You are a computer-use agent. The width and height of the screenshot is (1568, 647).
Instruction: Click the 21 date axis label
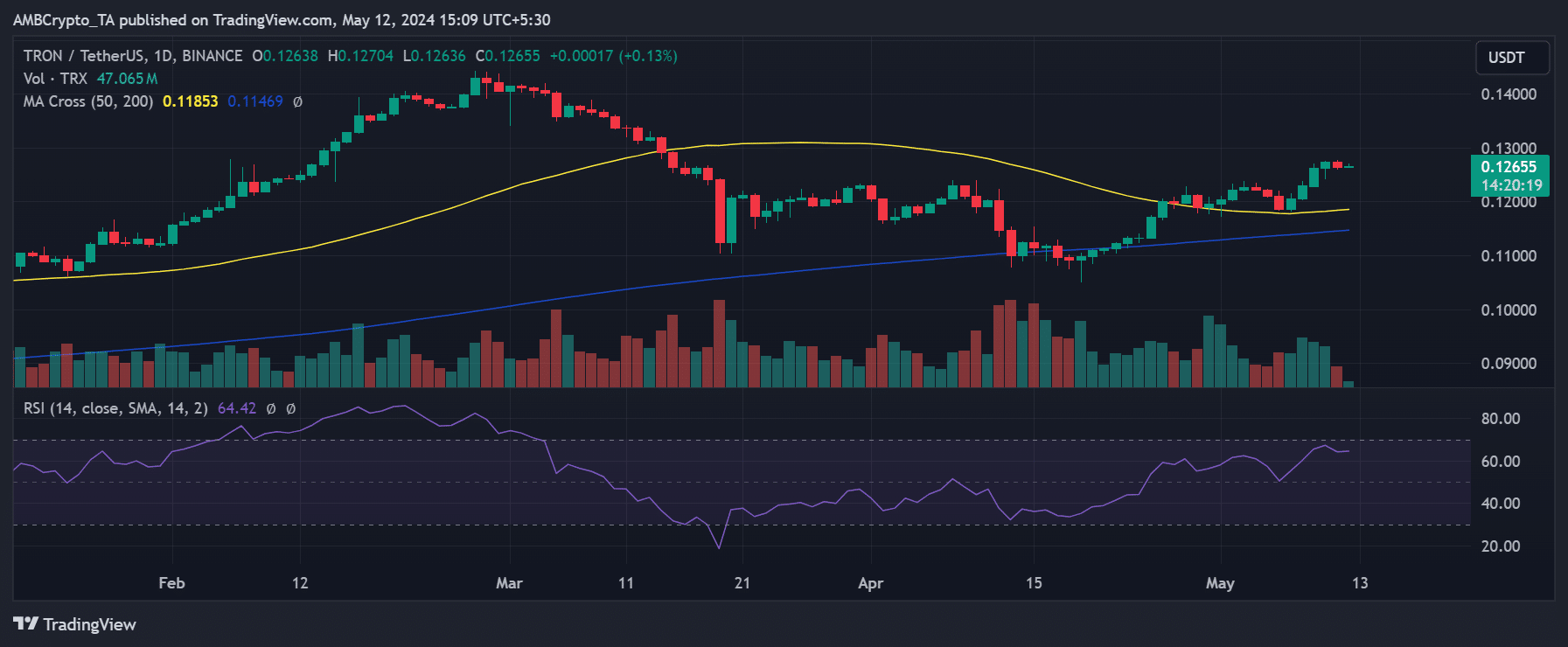click(x=742, y=583)
